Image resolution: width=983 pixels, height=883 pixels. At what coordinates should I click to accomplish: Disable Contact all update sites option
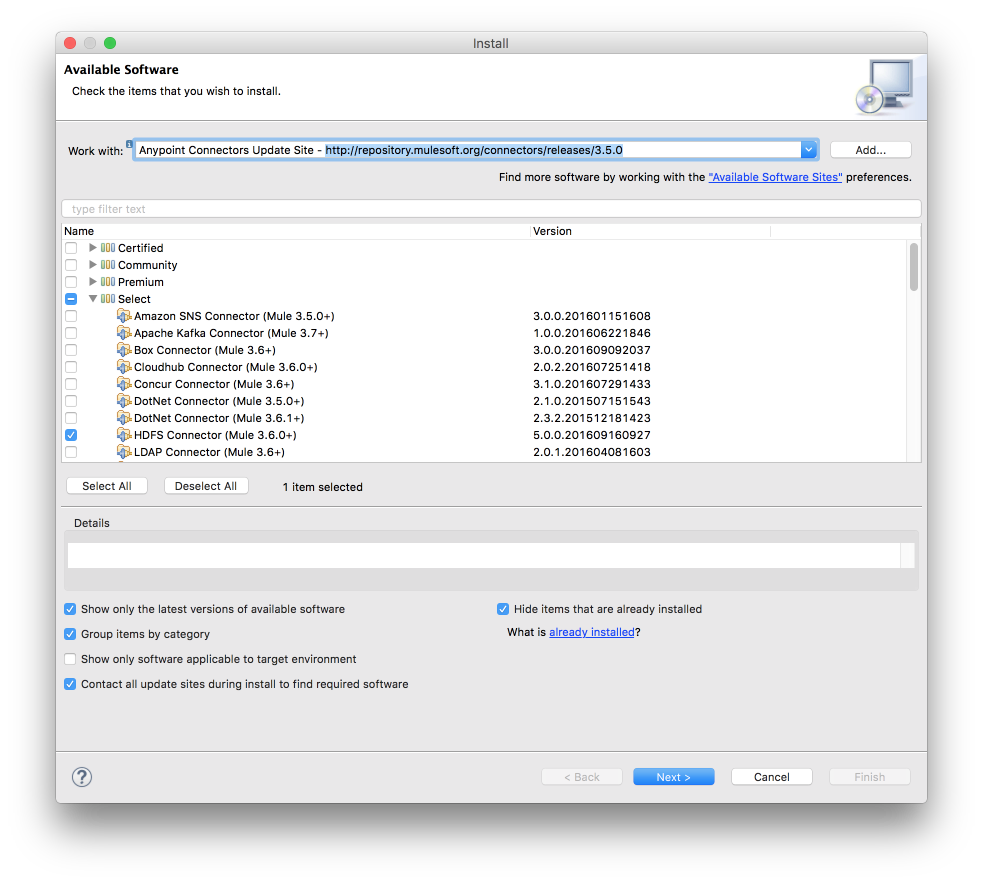tap(70, 684)
